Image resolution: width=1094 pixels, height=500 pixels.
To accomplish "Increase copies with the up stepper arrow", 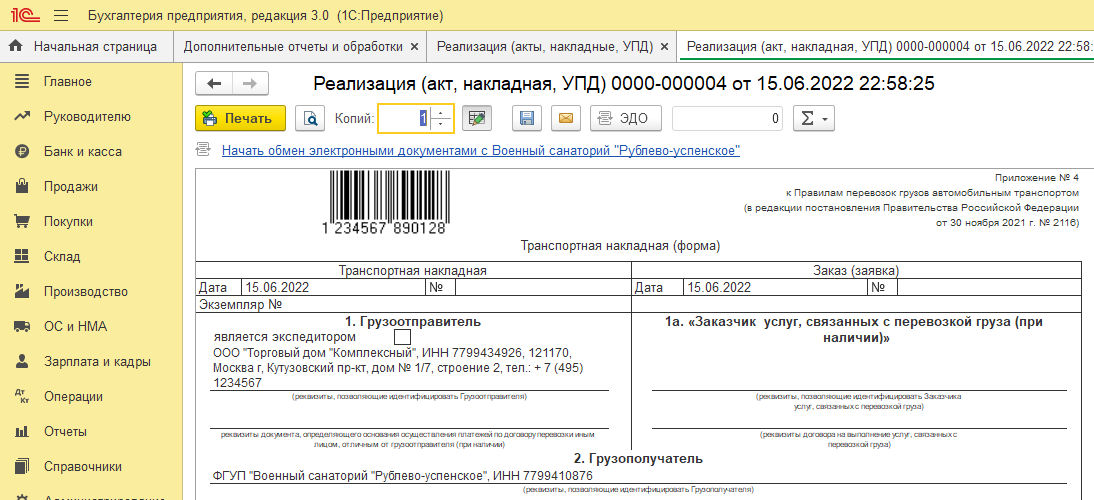I will [440, 112].
